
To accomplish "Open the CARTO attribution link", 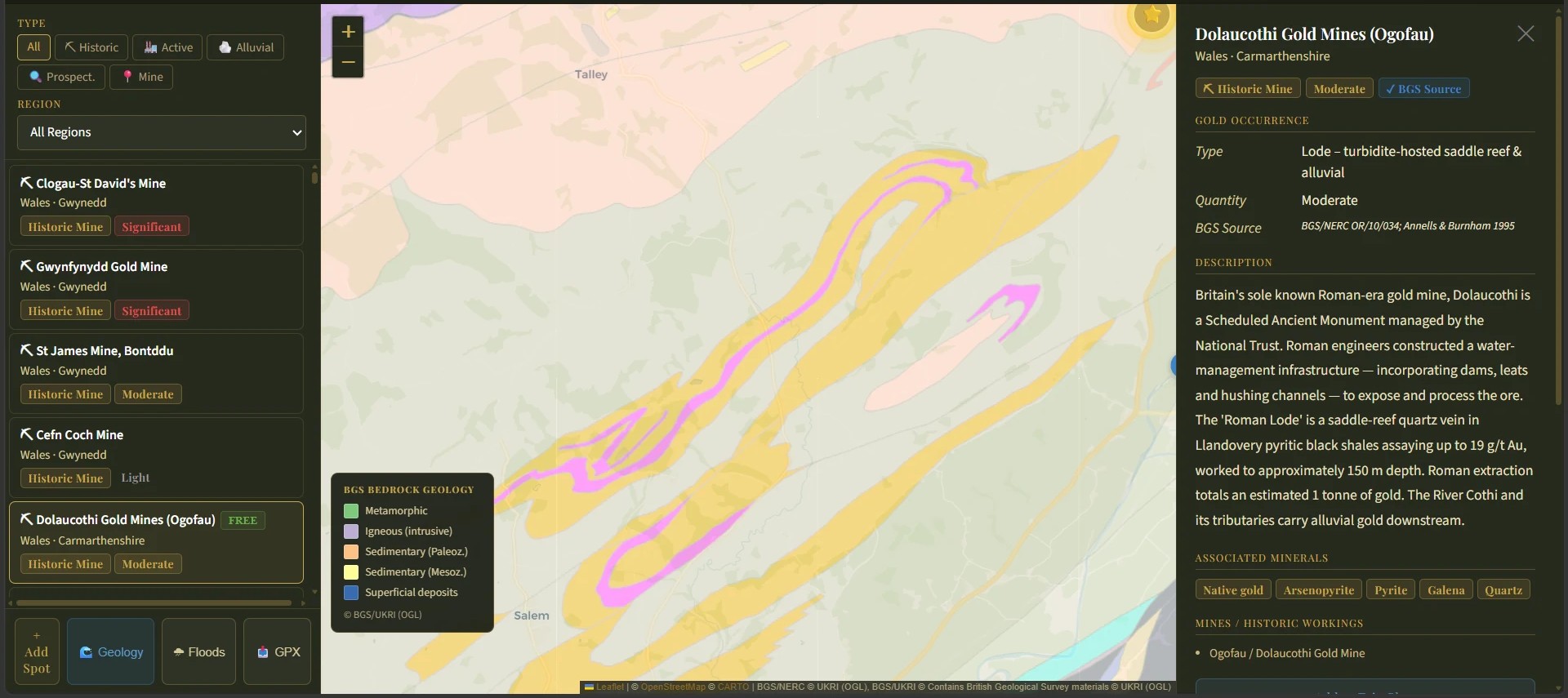I will click(733, 687).
